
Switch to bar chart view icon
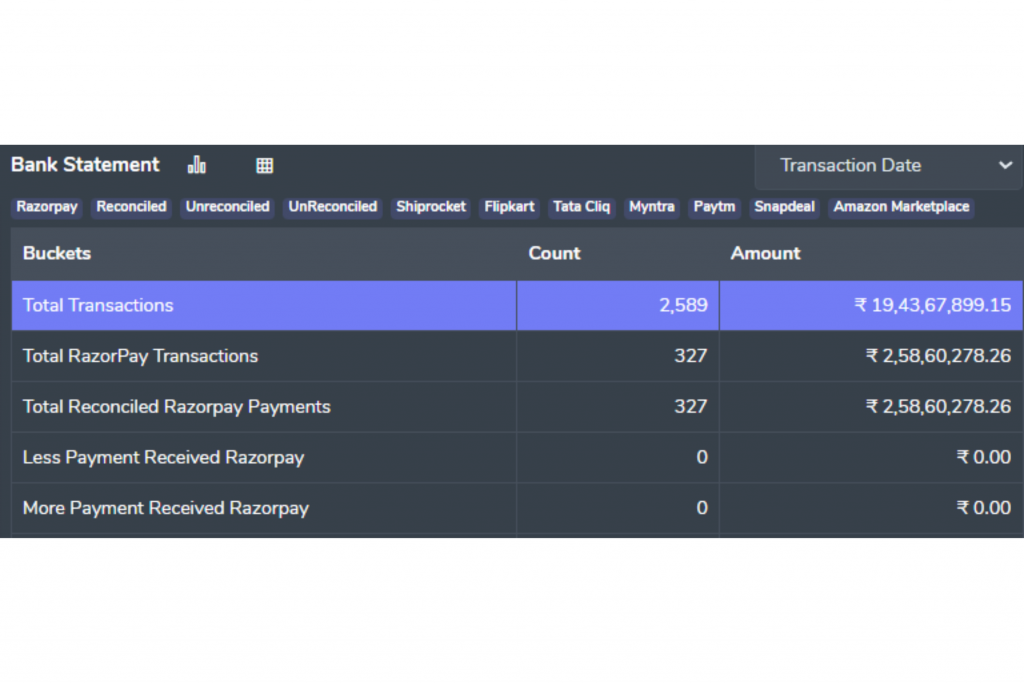pos(197,165)
